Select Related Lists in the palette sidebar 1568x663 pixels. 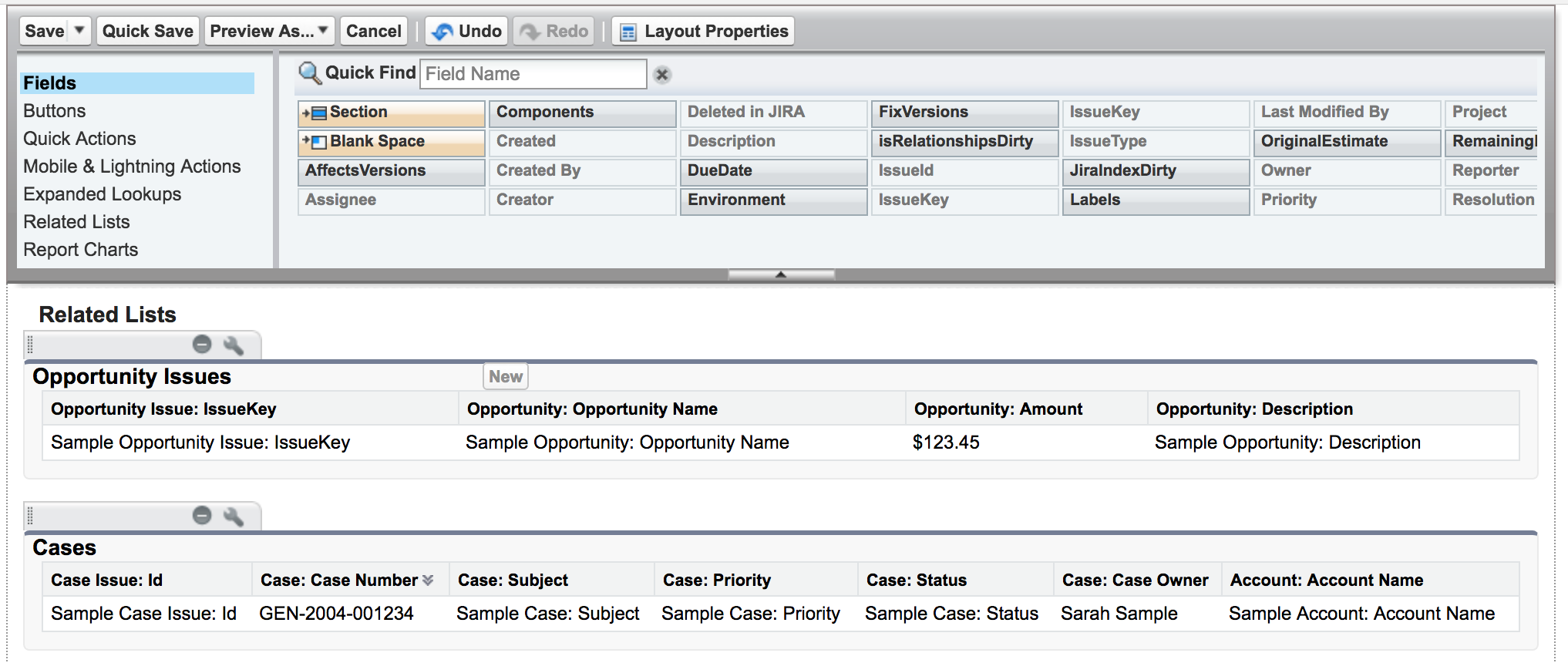[x=76, y=222]
